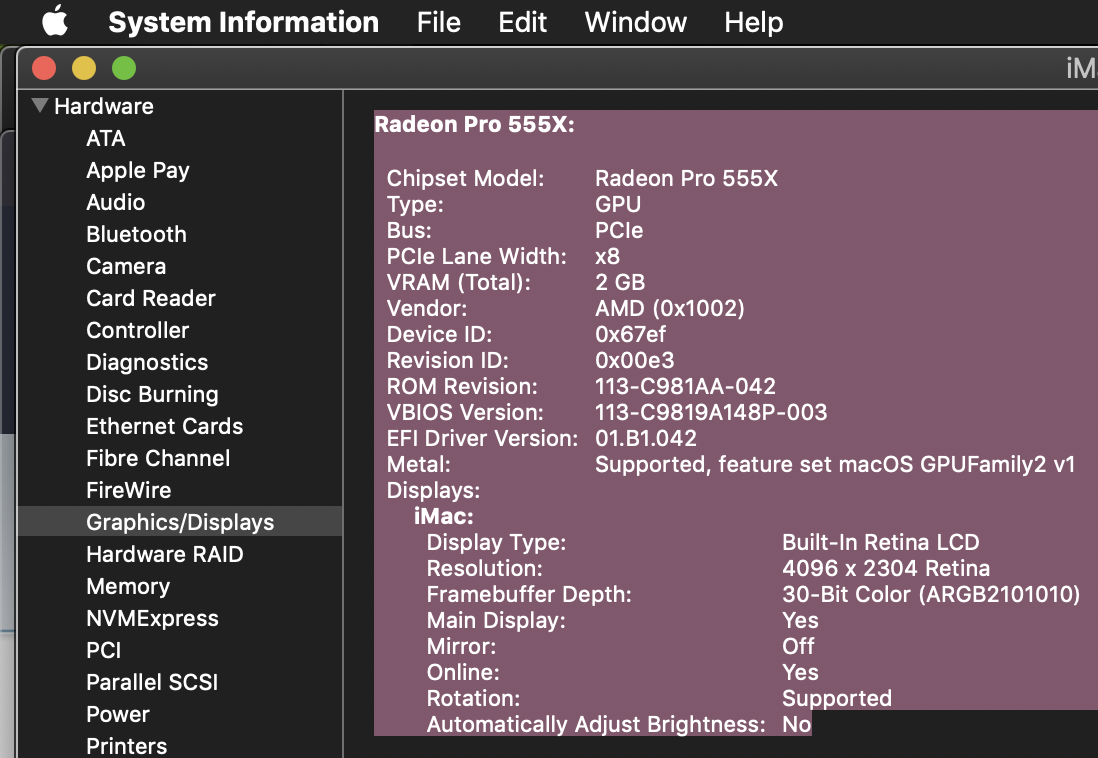The image size is (1098, 758).
Task: Open the Help menu
Action: (x=753, y=22)
